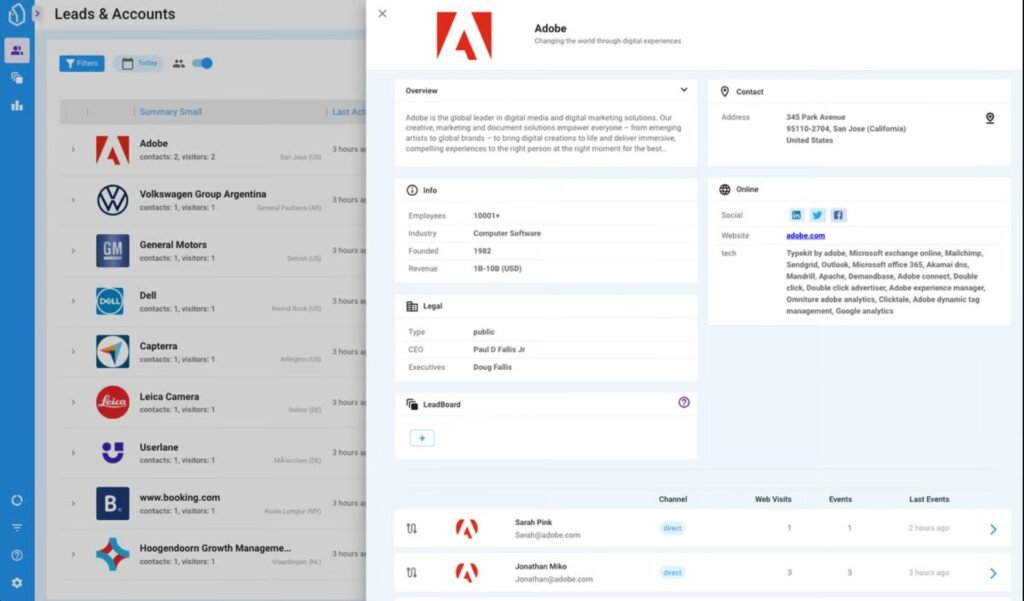Close the Adobe detail panel

pyautogui.click(x=383, y=14)
